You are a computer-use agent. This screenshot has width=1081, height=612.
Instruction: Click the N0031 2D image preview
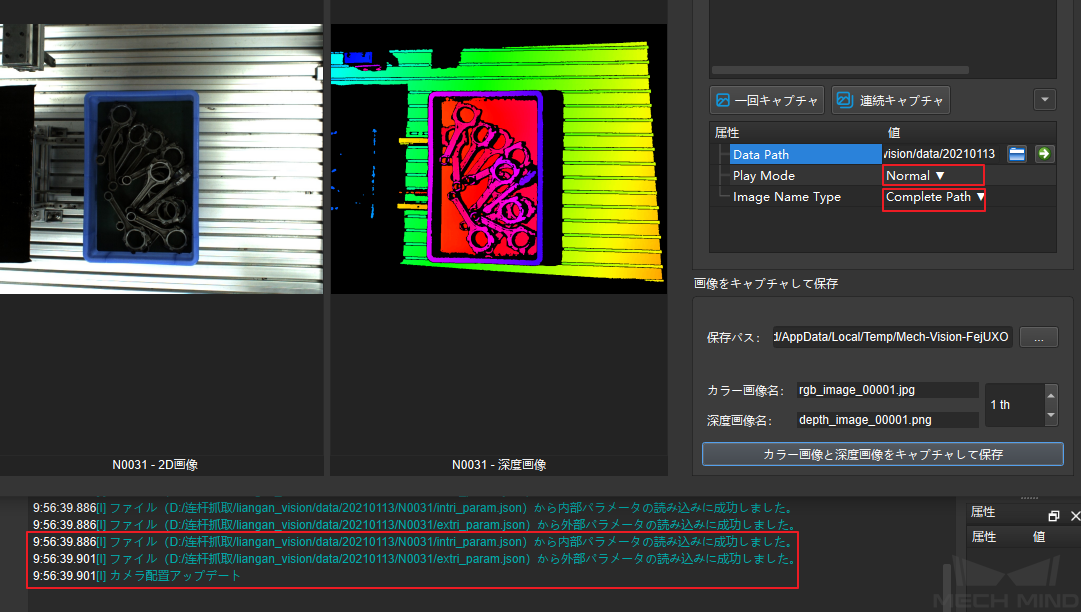point(161,159)
